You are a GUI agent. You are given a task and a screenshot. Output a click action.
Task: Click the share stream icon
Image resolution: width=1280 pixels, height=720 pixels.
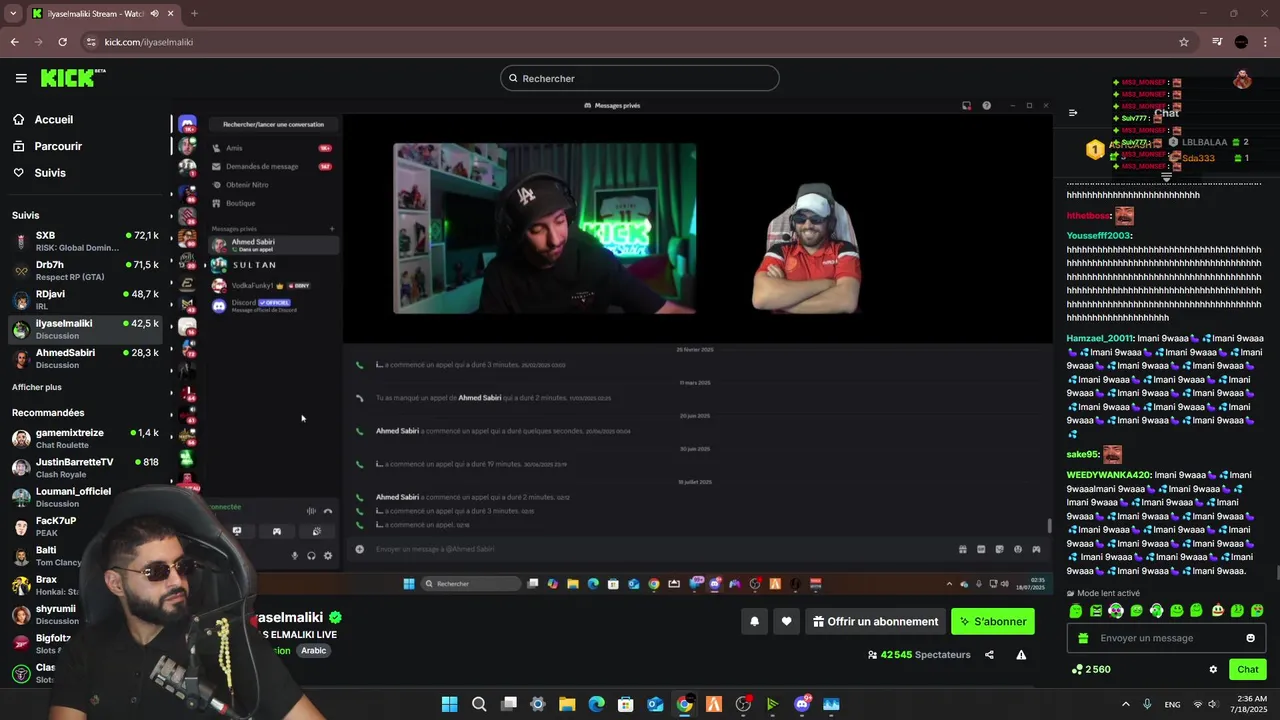[x=989, y=655]
